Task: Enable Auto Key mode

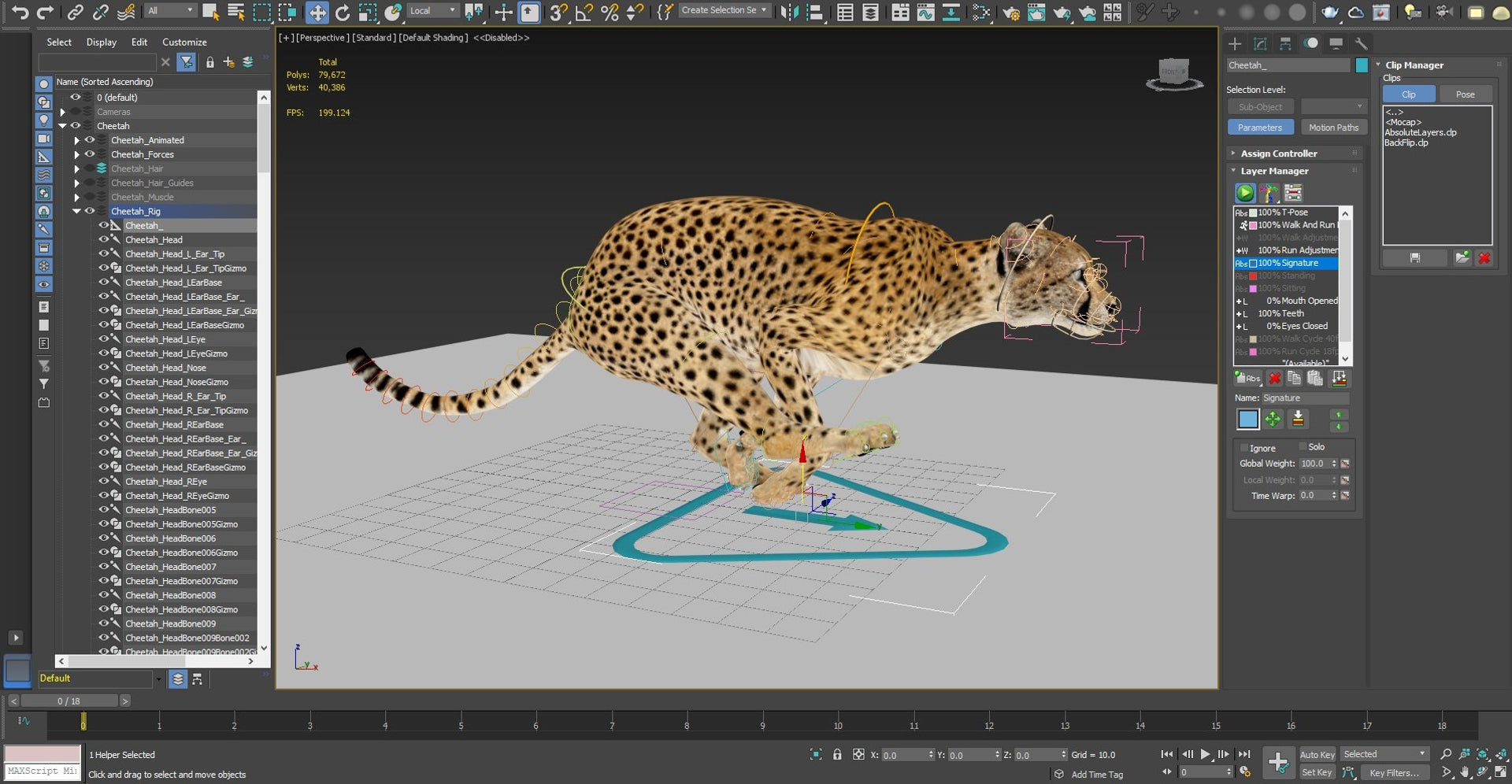Action: (x=1317, y=754)
